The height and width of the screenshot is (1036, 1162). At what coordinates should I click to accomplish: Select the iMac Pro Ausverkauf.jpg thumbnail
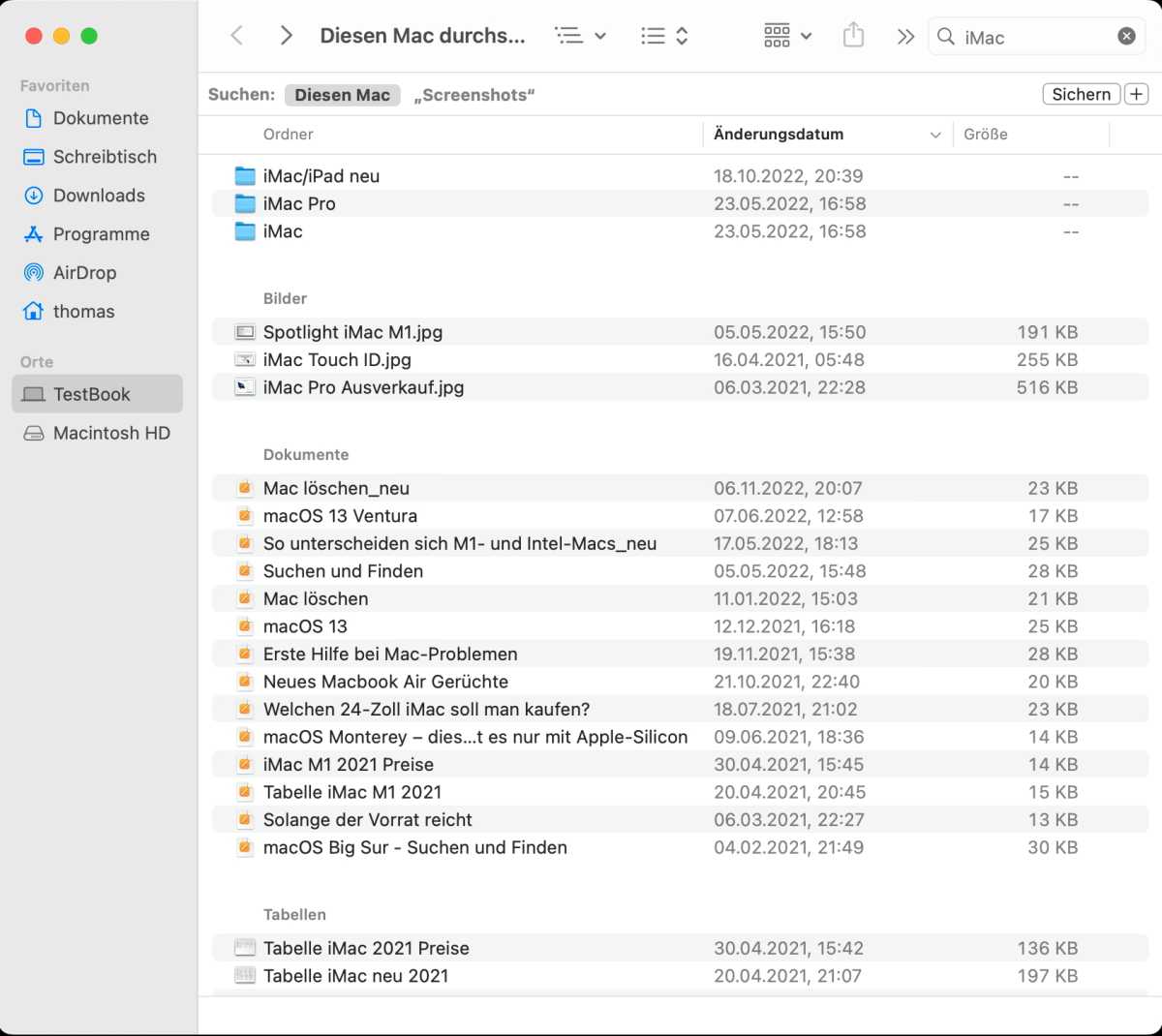click(245, 387)
